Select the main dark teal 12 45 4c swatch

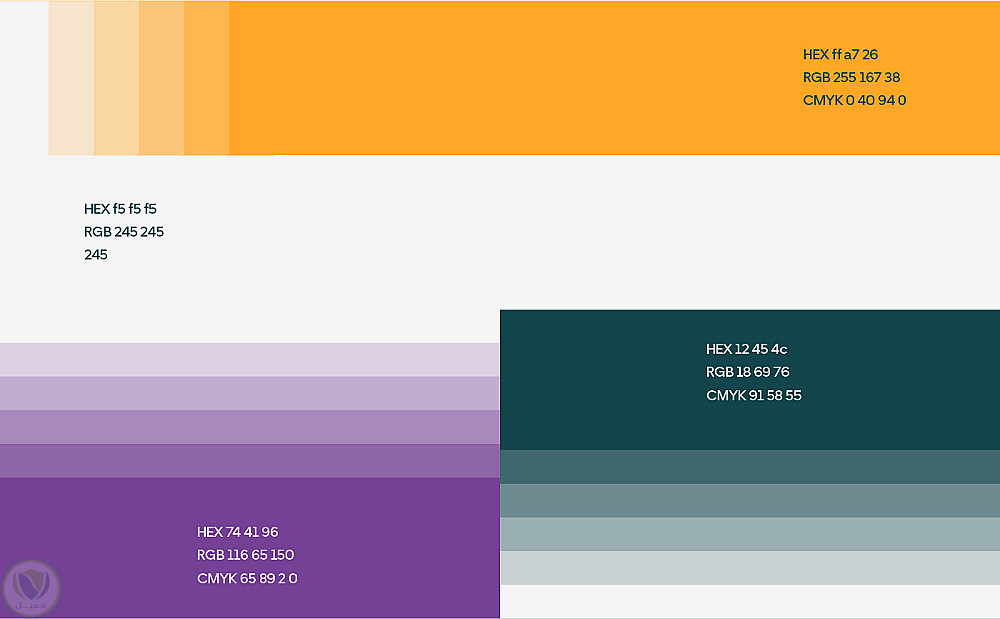pyautogui.click(x=750, y=380)
